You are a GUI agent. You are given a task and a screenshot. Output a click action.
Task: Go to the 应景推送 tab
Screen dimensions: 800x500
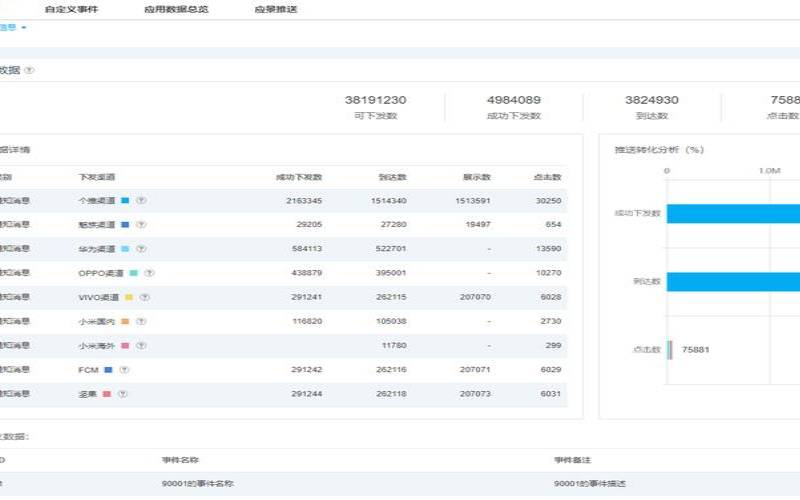tap(276, 9)
